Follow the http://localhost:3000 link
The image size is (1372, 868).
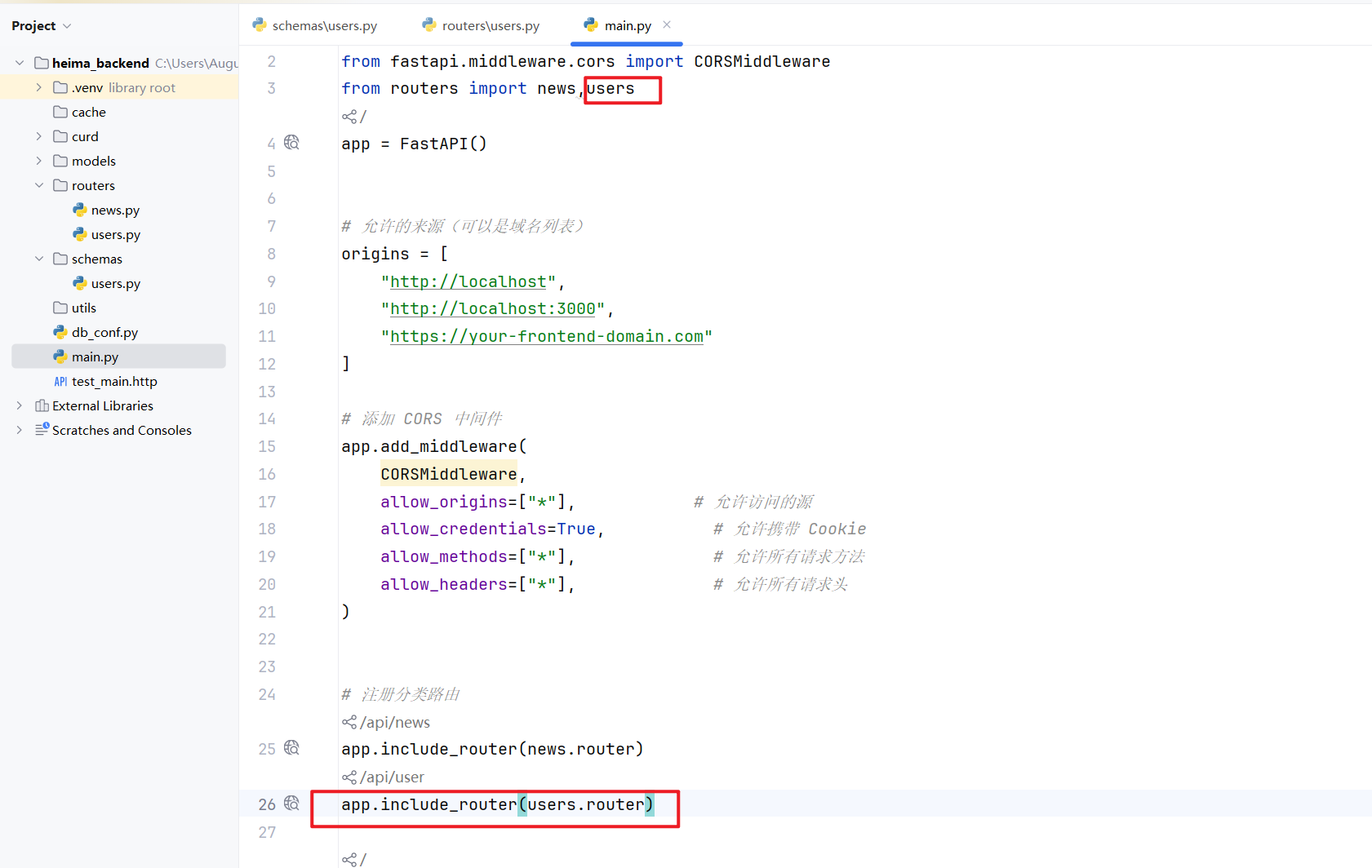pyautogui.click(x=492, y=309)
